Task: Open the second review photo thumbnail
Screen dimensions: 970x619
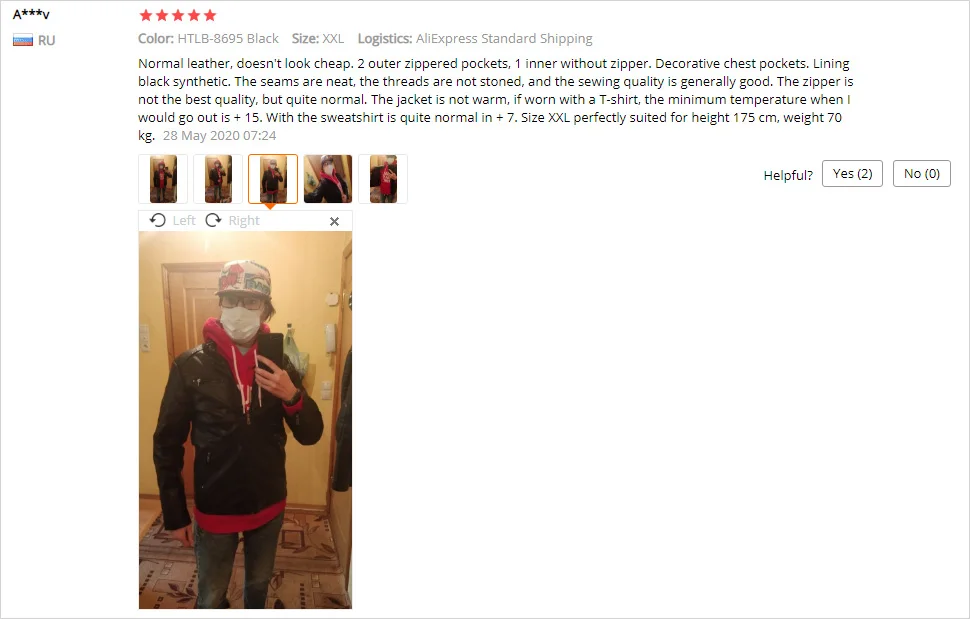Action: tap(218, 179)
